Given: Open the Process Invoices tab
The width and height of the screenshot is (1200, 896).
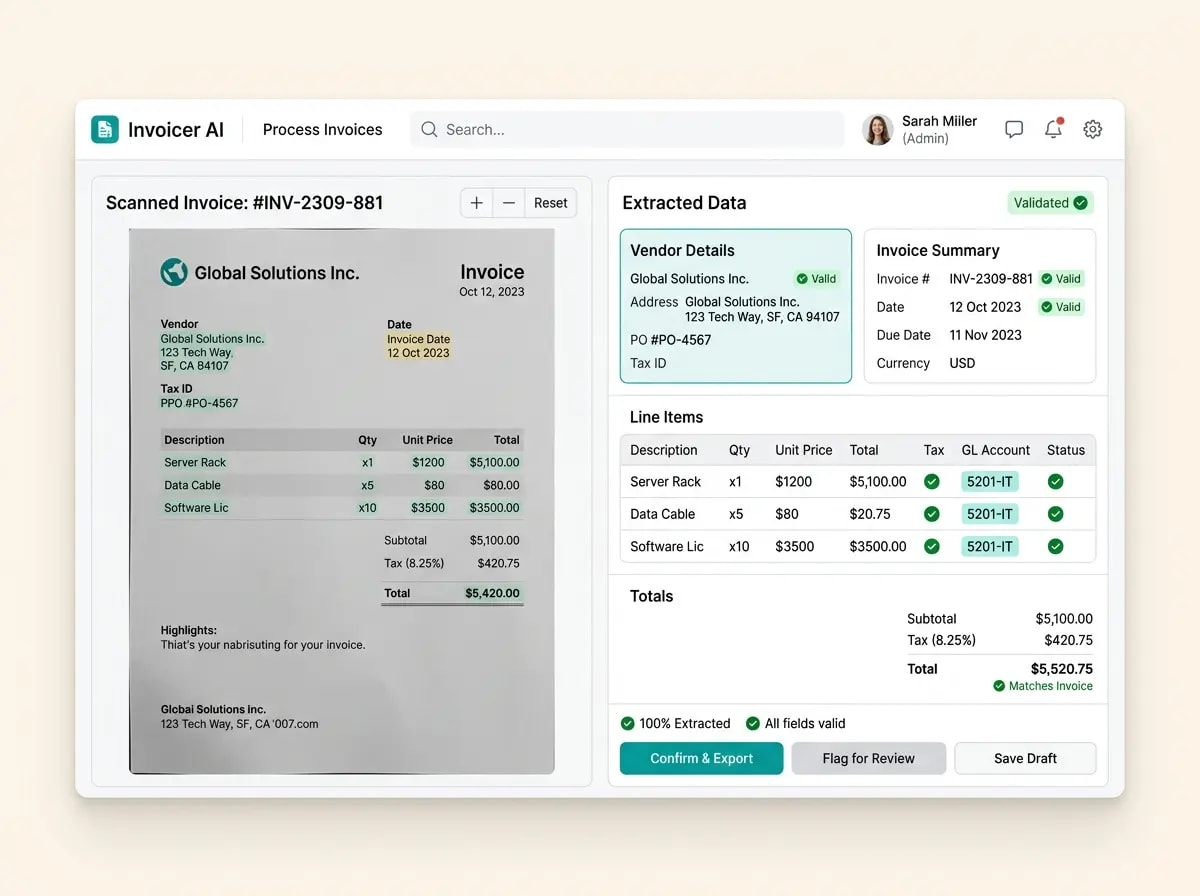Looking at the screenshot, I should point(323,129).
